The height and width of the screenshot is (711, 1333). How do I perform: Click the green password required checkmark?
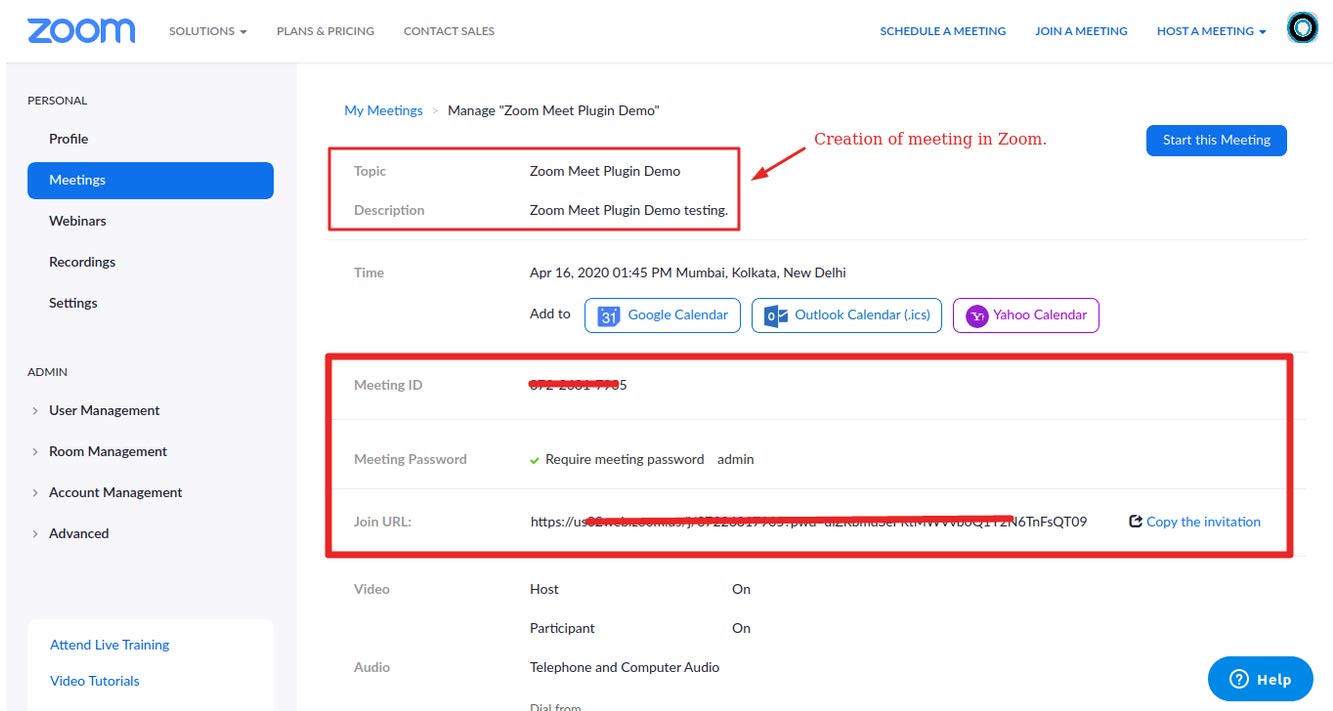tap(535, 460)
